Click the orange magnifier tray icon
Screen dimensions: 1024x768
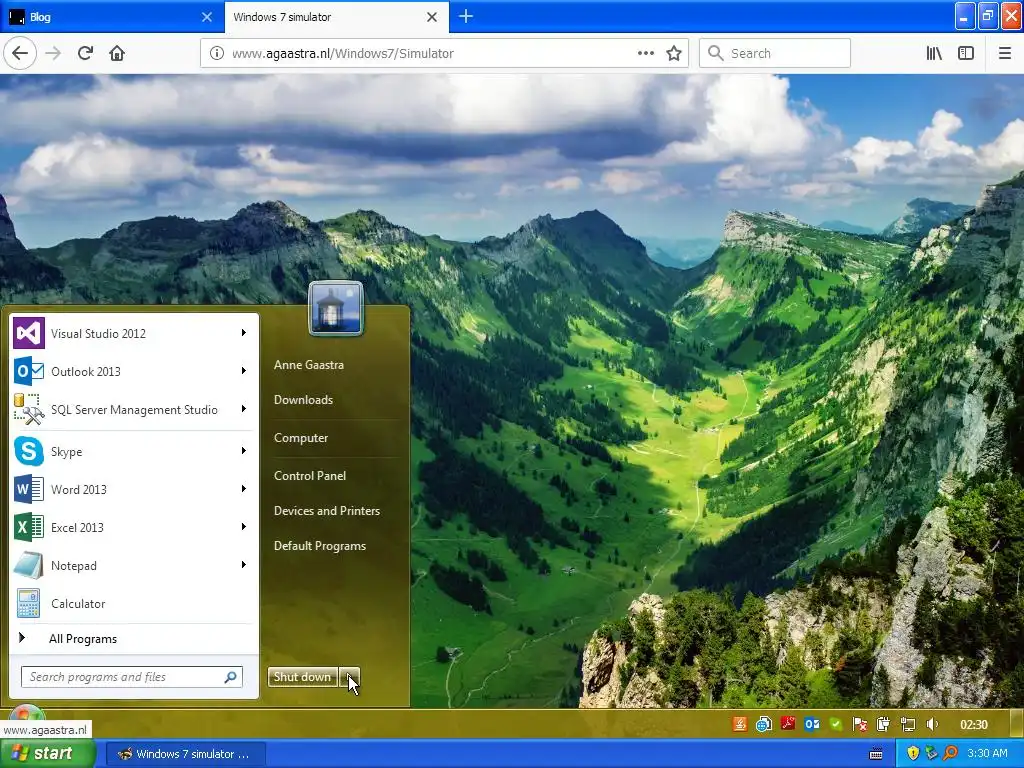951,753
